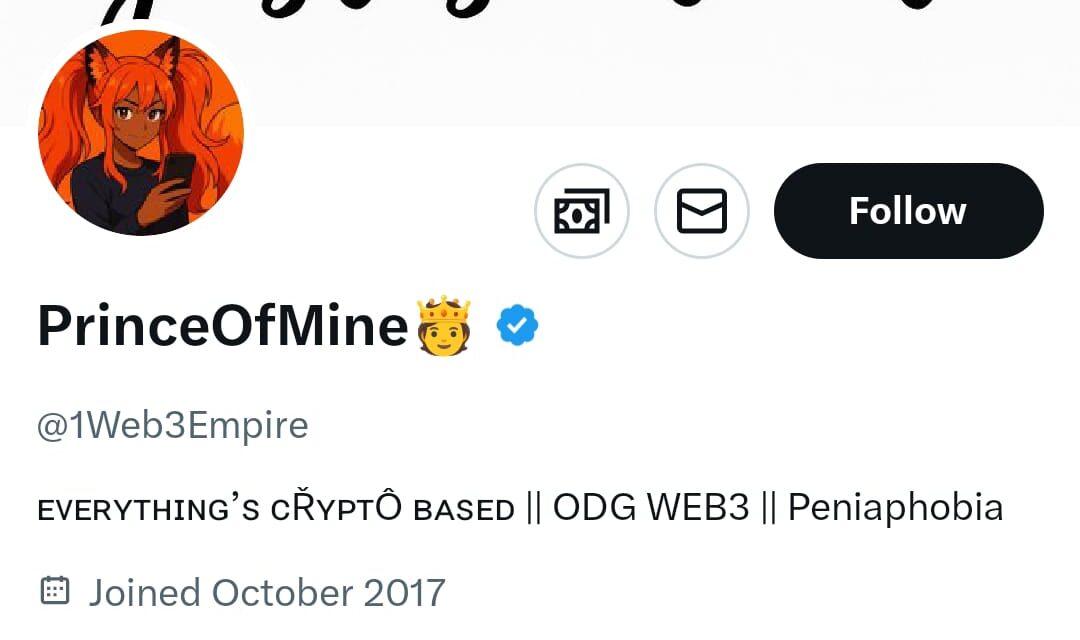
Task: Click the PrinceOfMine display name
Action: point(223,325)
